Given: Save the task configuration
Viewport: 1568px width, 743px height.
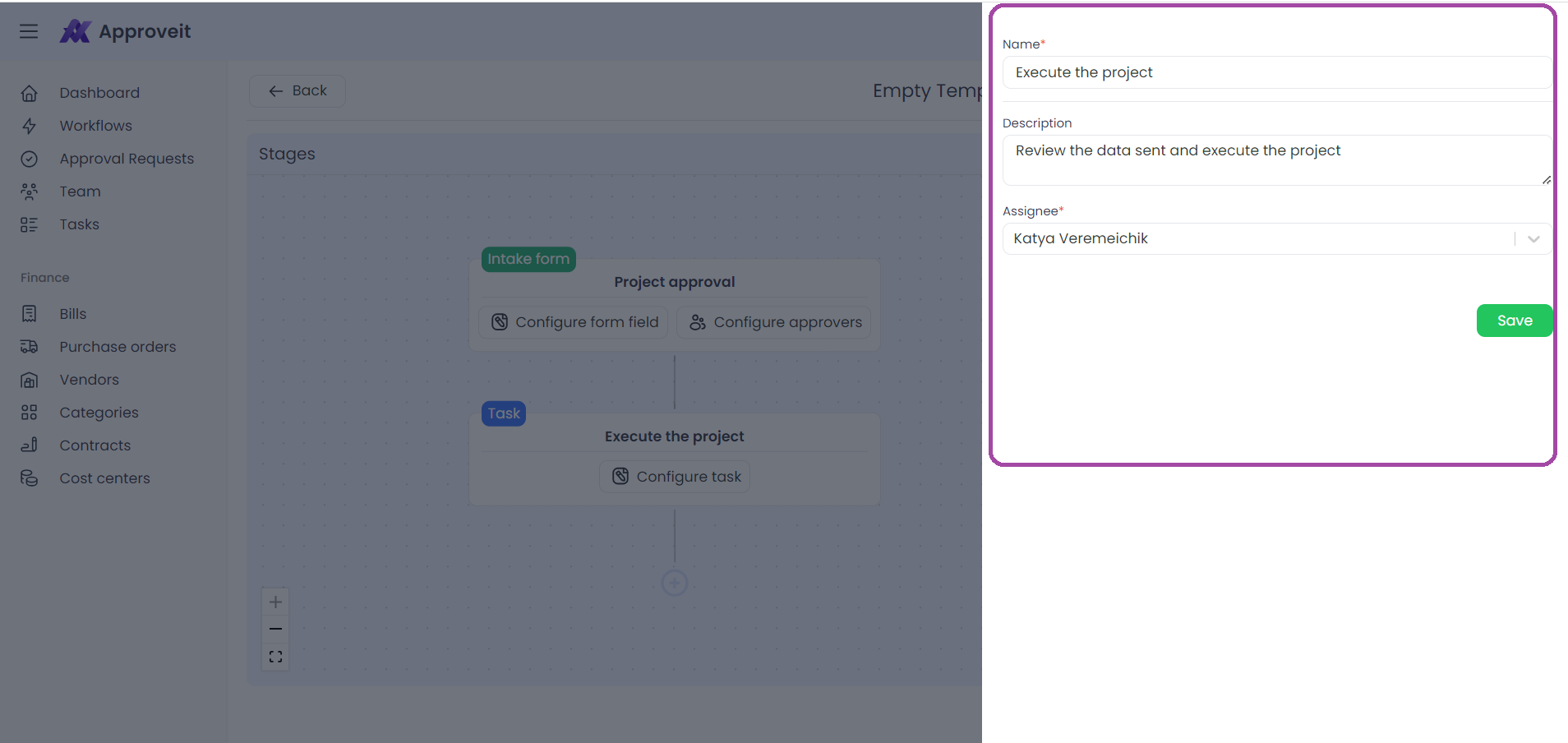Looking at the screenshot, I should (1515, 321).
